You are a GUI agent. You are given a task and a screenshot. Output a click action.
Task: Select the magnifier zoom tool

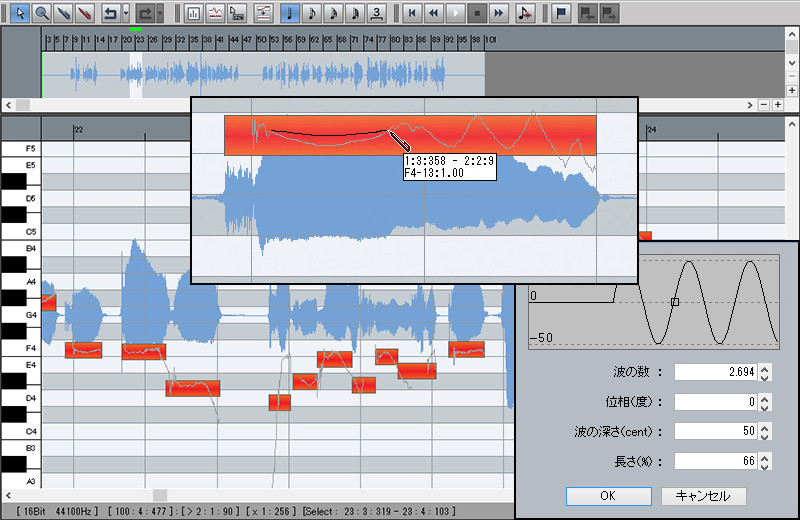click(42, 13)
